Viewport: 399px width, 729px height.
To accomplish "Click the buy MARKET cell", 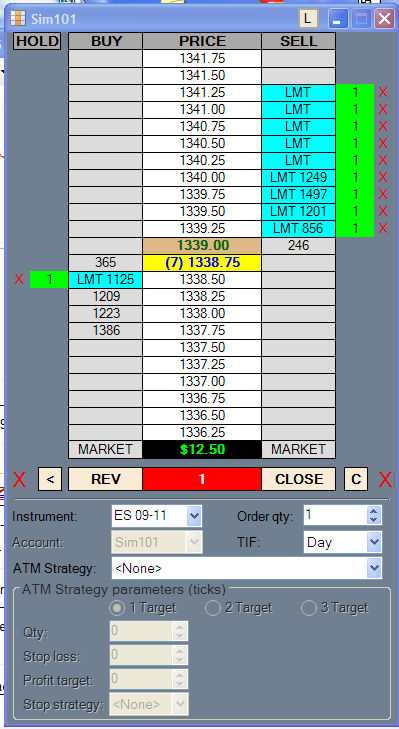I will [106, 450].
